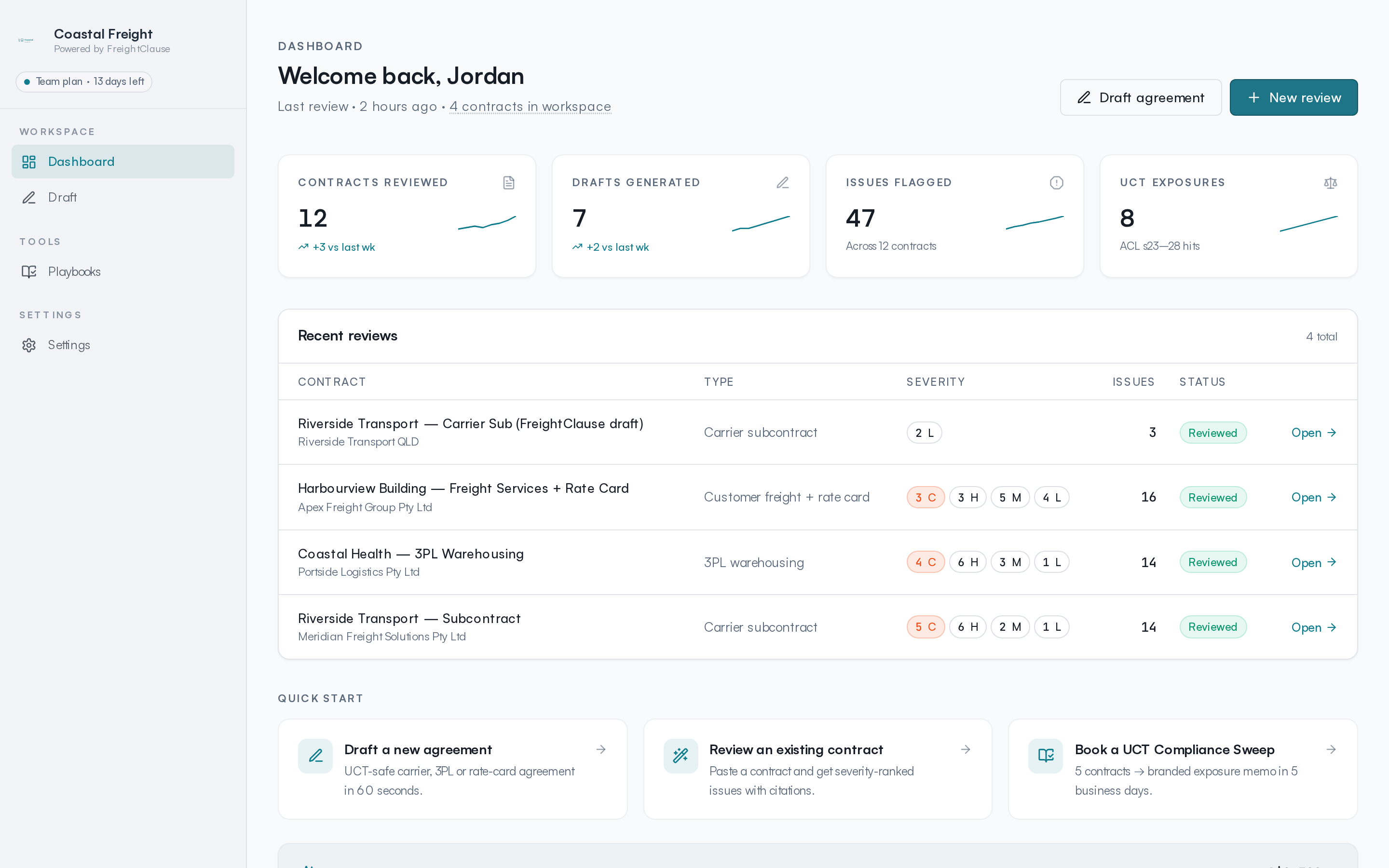The height and width of the screenshot is (868, 1389).
Task: Go to Draft in the sidebar
Action: click(123, 198)
